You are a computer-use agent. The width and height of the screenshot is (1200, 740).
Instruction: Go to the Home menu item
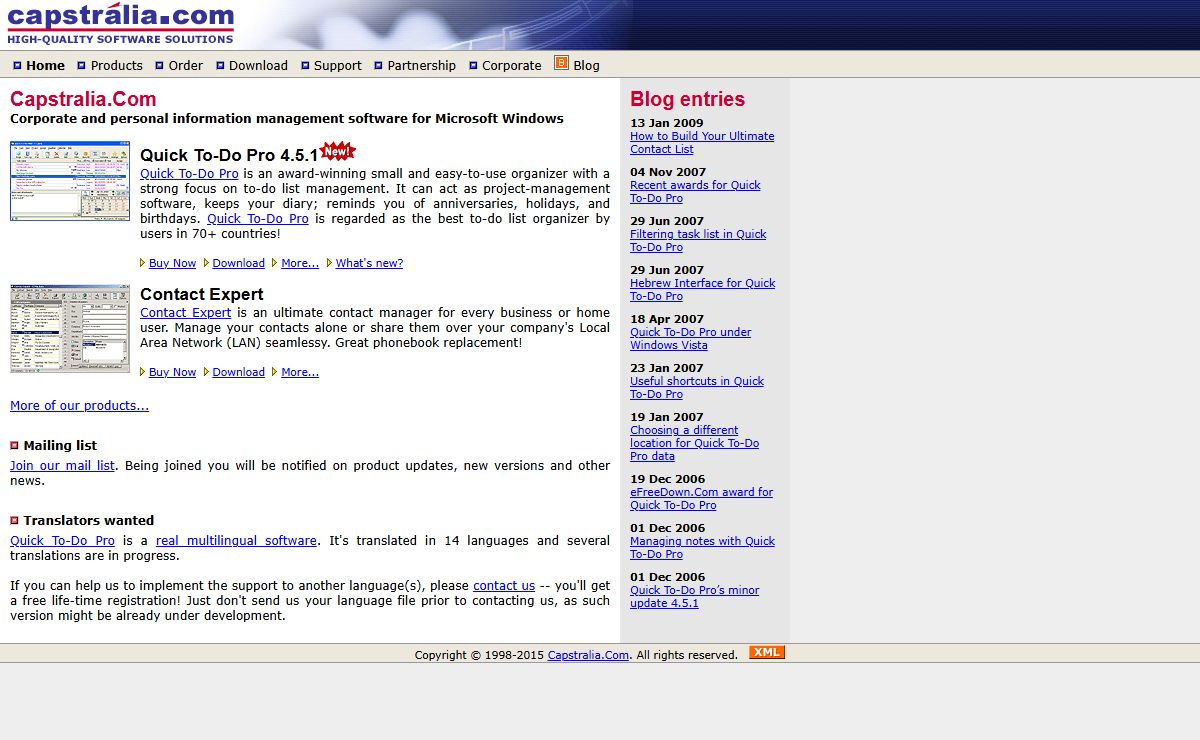coord(45,65)
